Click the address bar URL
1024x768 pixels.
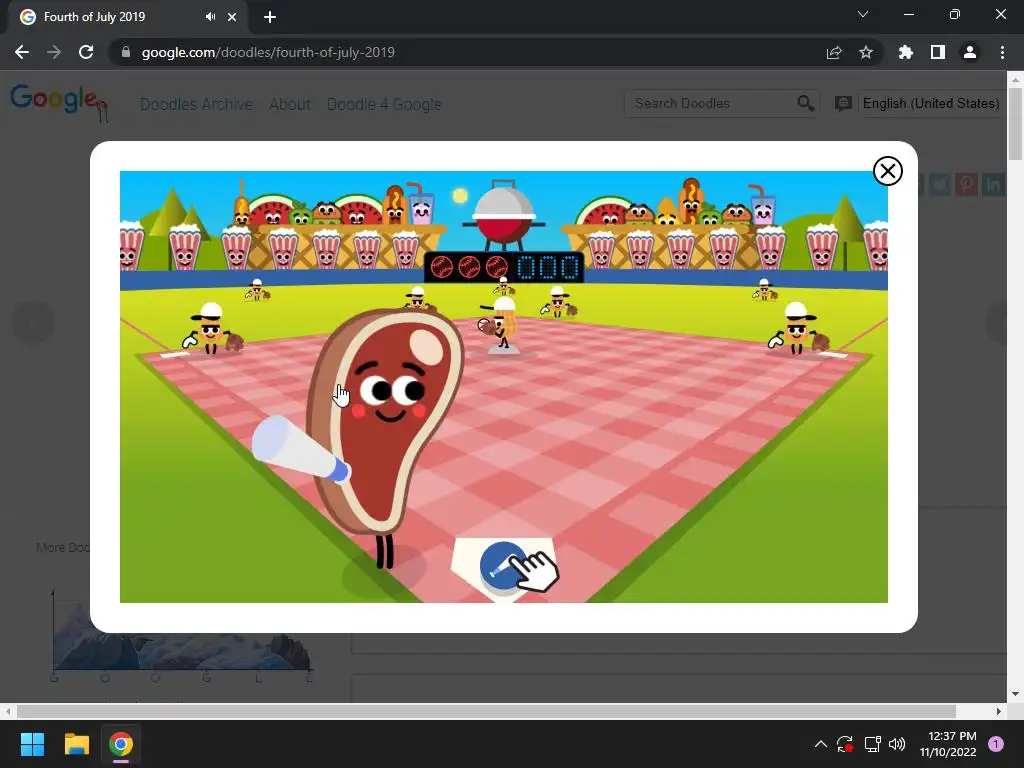tap(268, 52)
